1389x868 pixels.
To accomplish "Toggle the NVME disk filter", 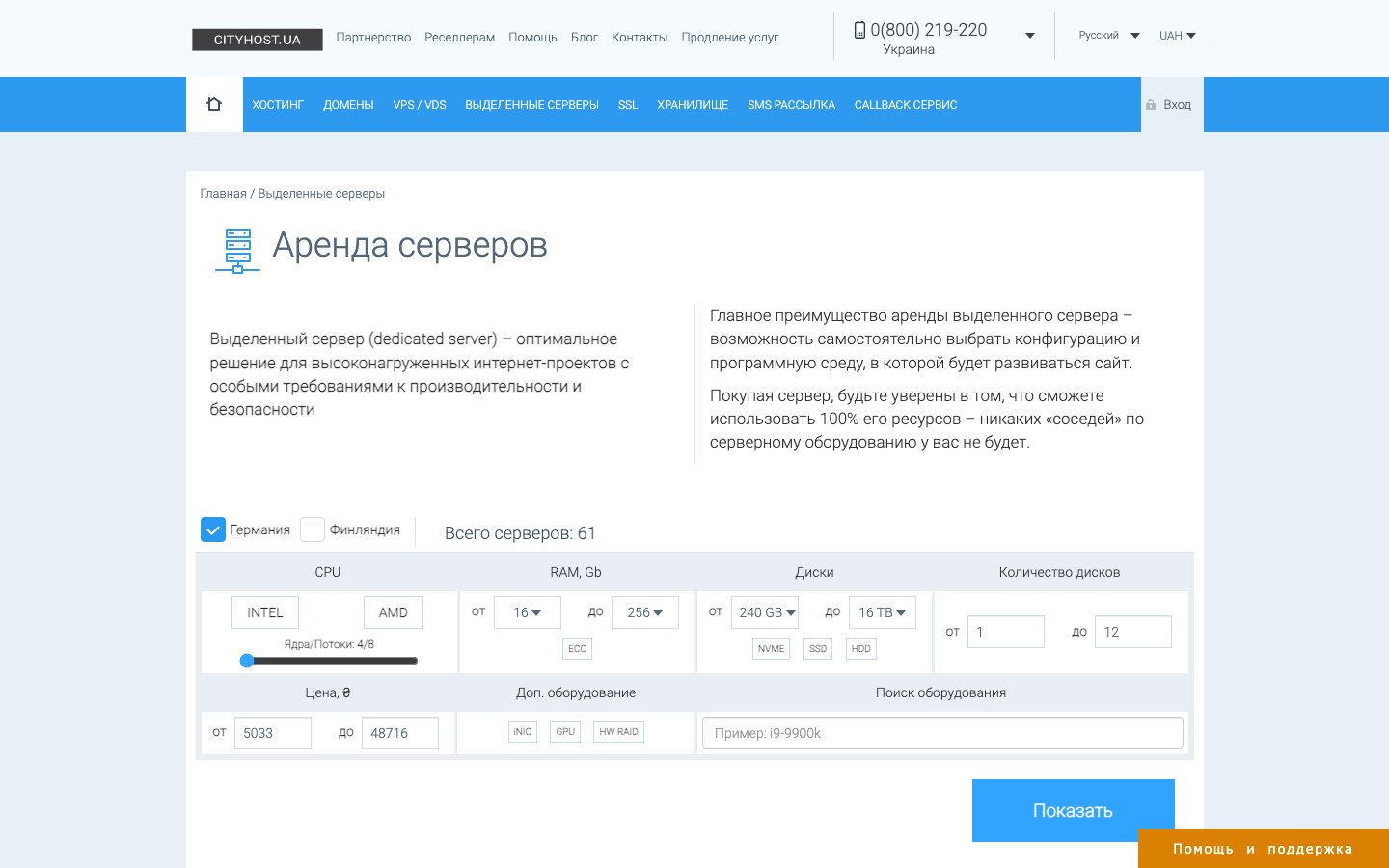I will pos(771,649).
